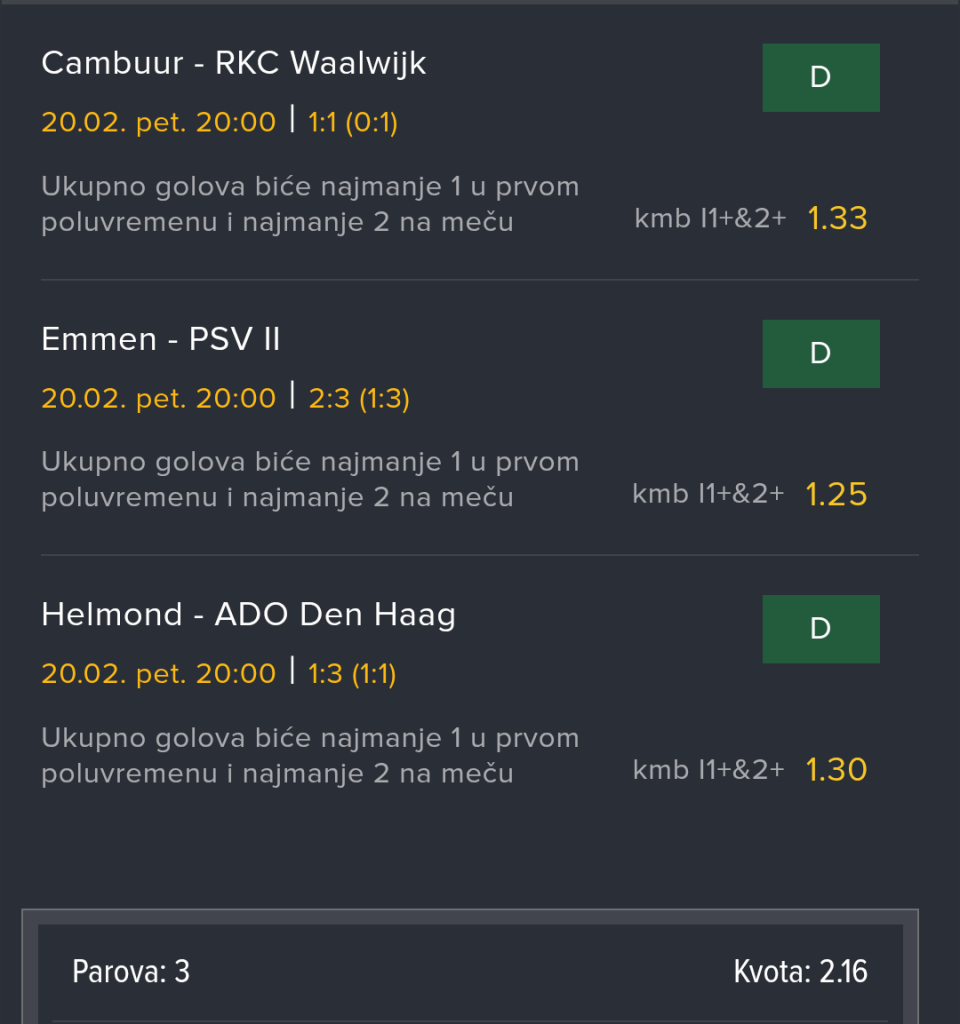Select the 1.25 odds value
The height and width of the screenshot is (1024, 960).
836,494
